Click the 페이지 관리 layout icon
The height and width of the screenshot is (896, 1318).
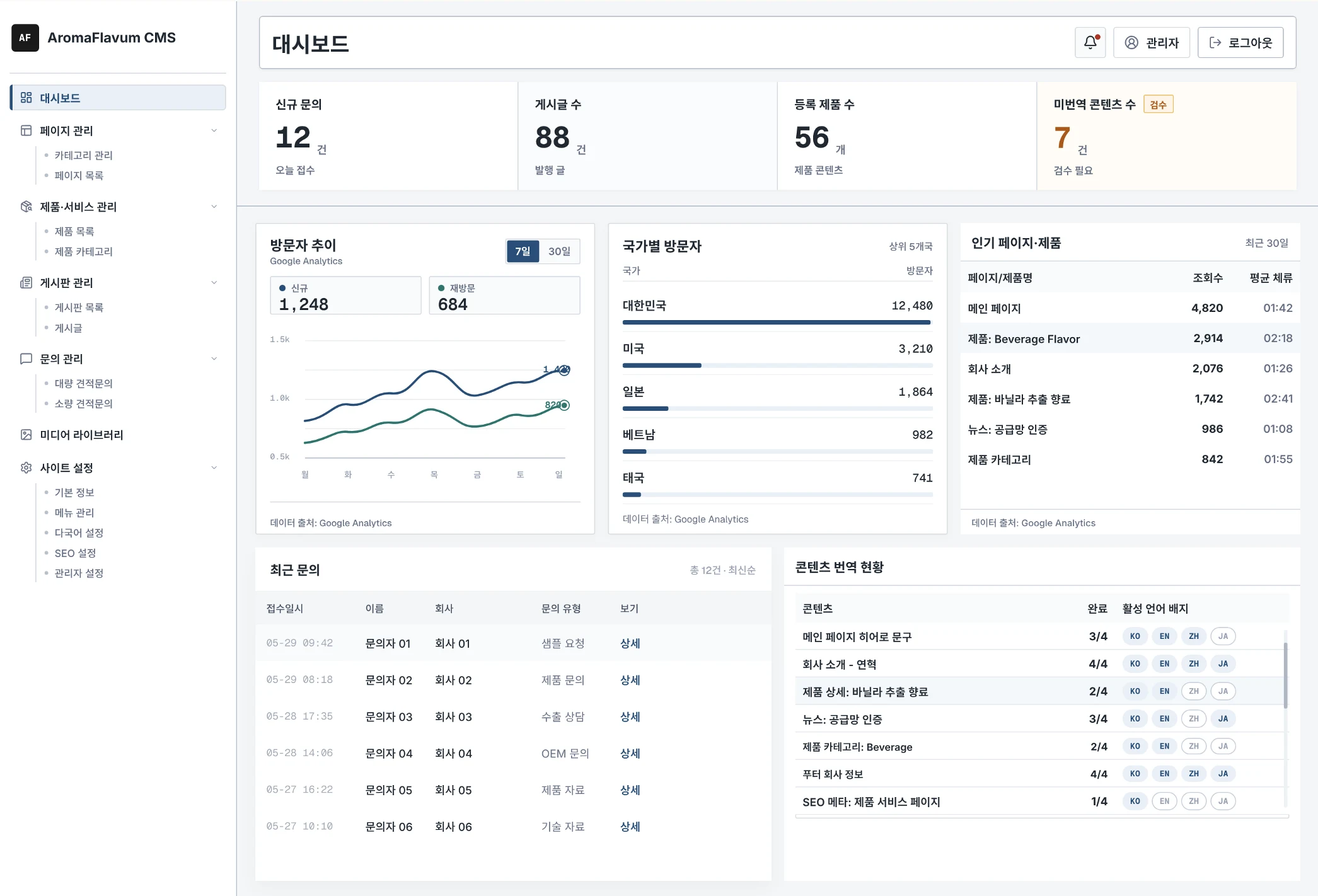26,130
